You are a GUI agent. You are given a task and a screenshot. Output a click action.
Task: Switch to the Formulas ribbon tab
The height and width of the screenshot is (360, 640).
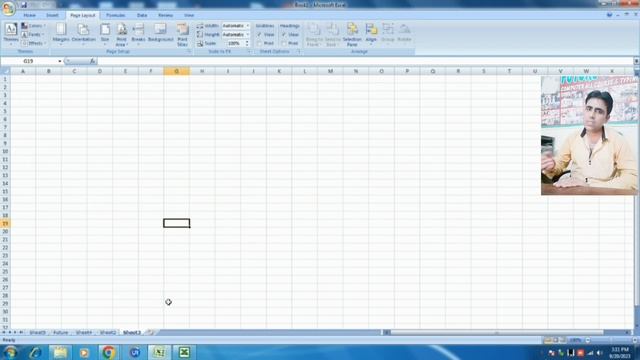(x=116, y=15)
